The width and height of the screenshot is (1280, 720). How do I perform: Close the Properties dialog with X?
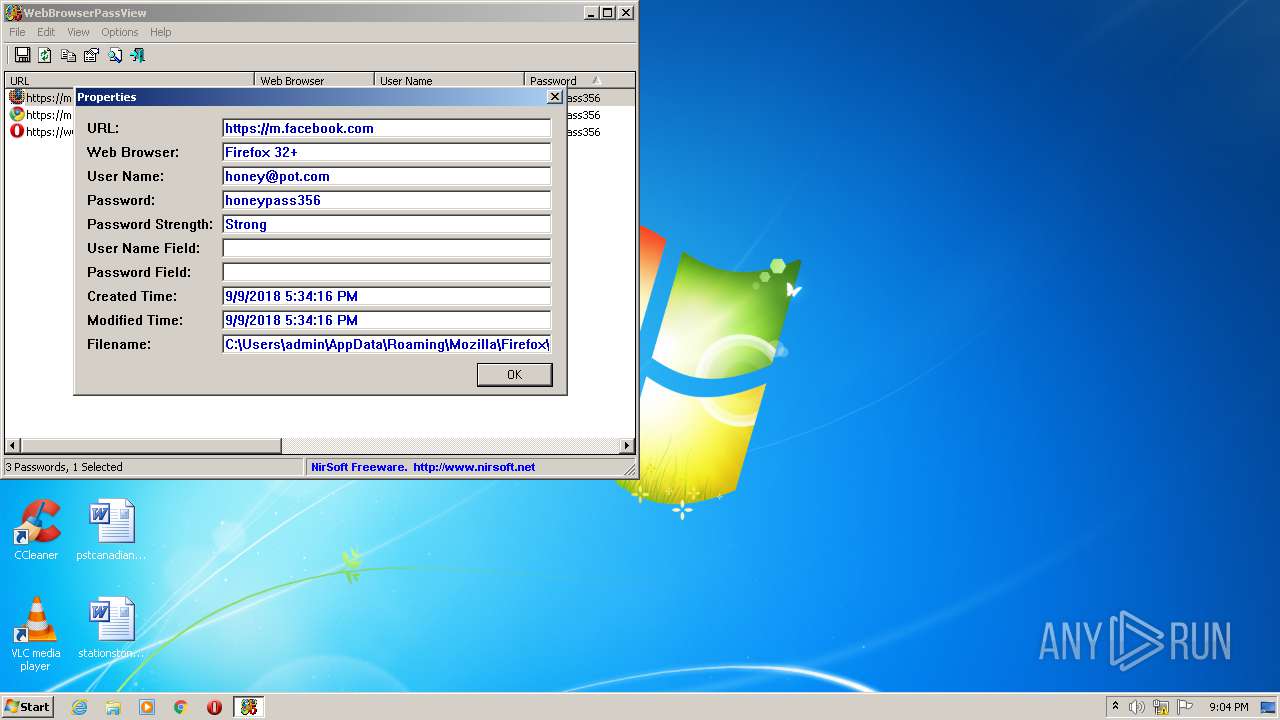[555, 97]
